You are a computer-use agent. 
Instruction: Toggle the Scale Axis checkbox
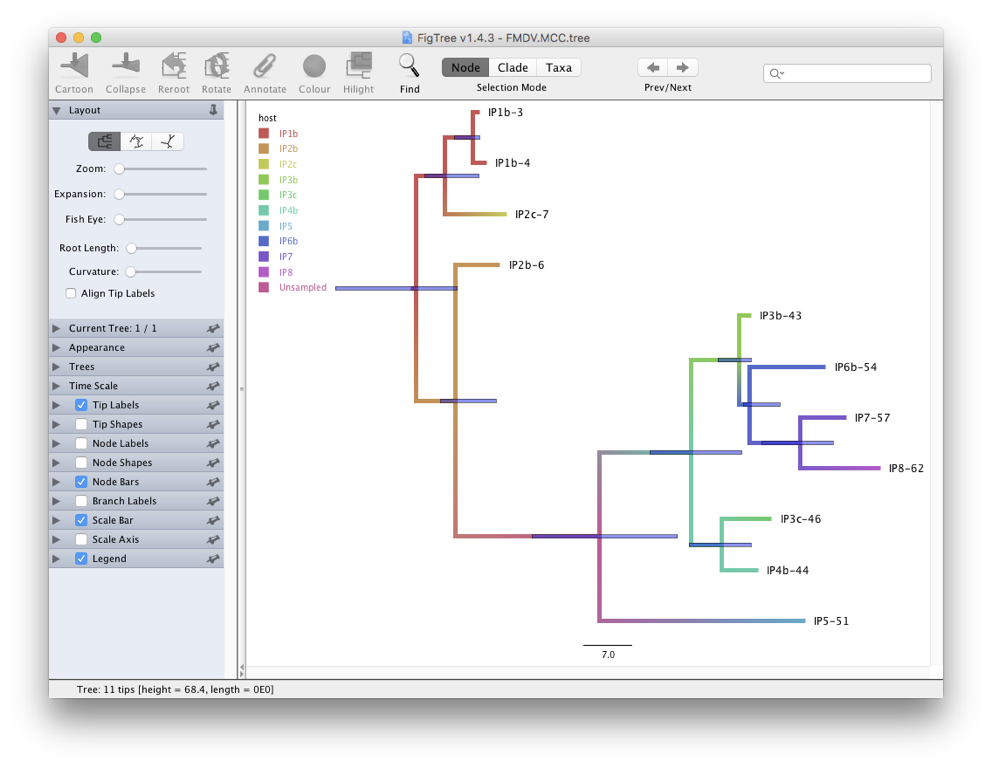[81, 540]
